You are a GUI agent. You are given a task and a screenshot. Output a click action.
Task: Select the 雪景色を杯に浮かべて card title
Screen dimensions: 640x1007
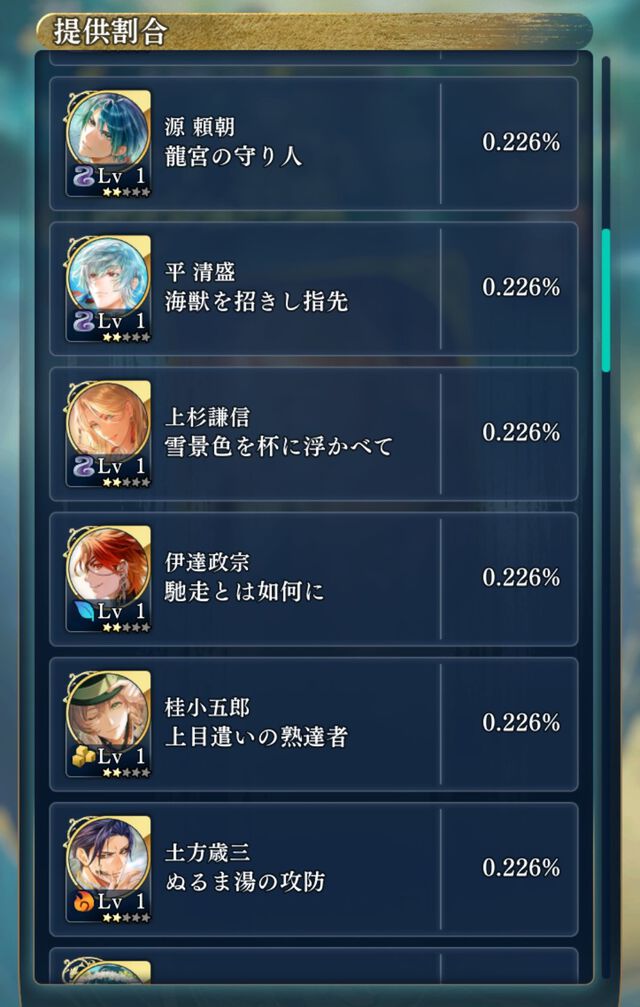click(279, 447)
